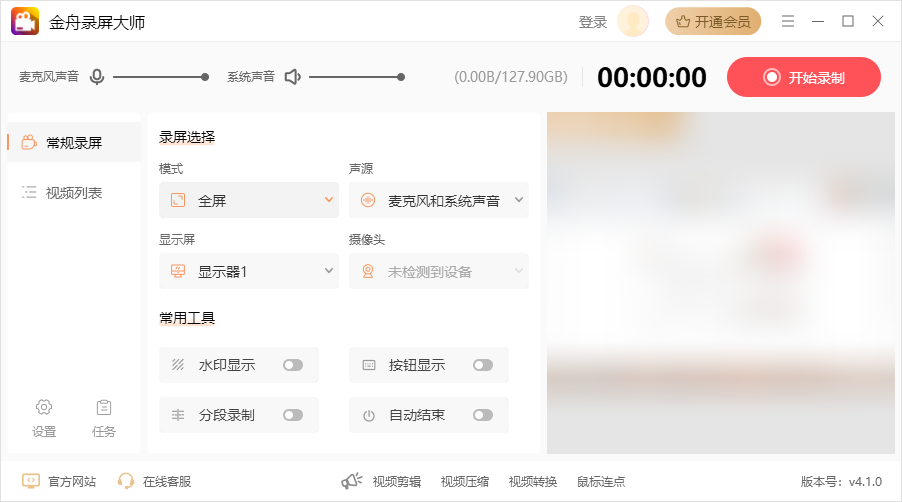Click the power icon beside 自动结束

point(369,415)
